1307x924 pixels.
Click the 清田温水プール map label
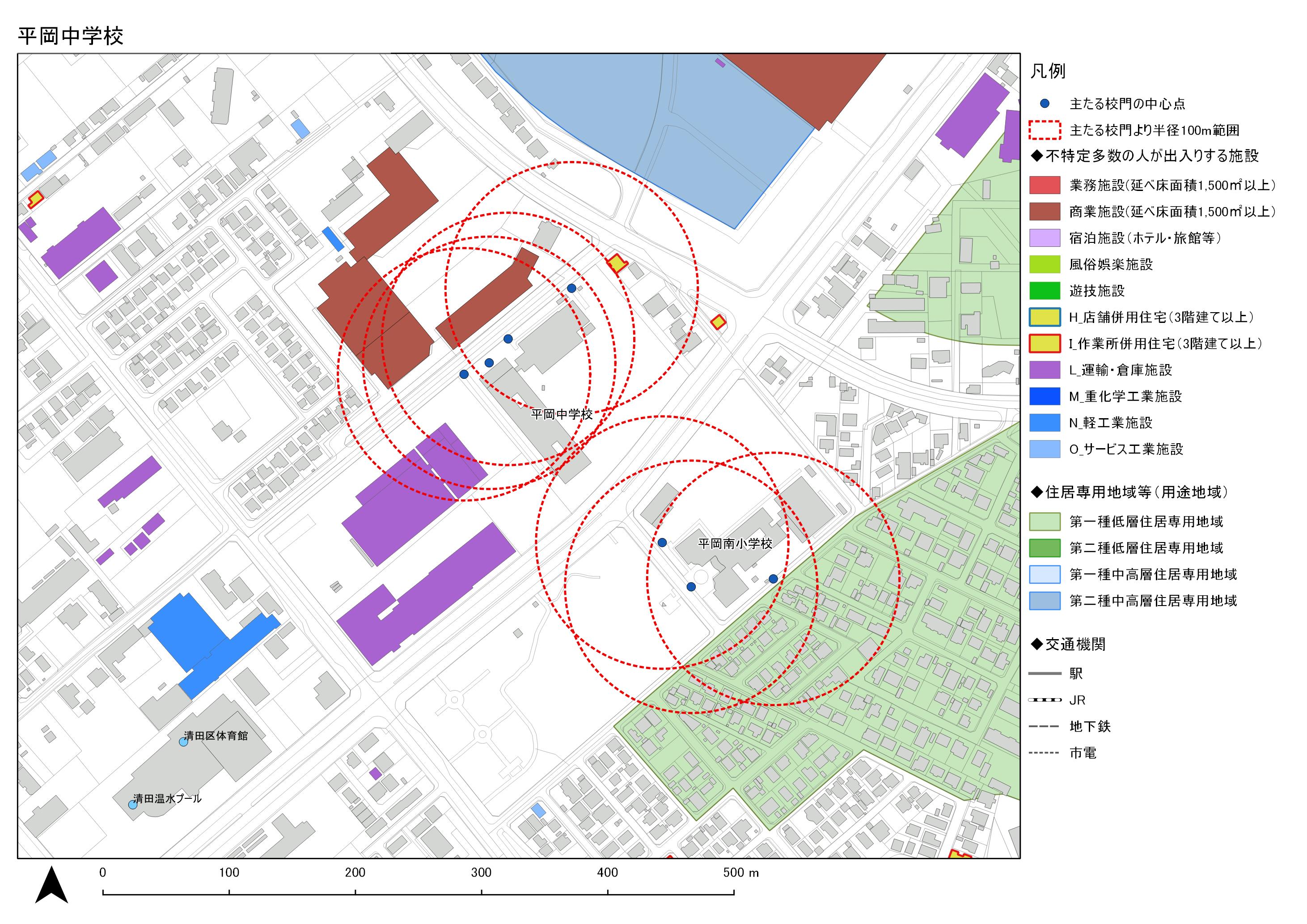tap(167, 799)
